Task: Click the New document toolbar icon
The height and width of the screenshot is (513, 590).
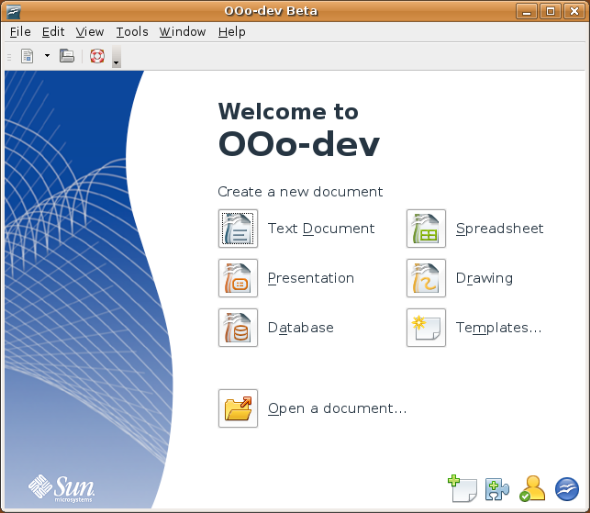Action: [27, 56]
